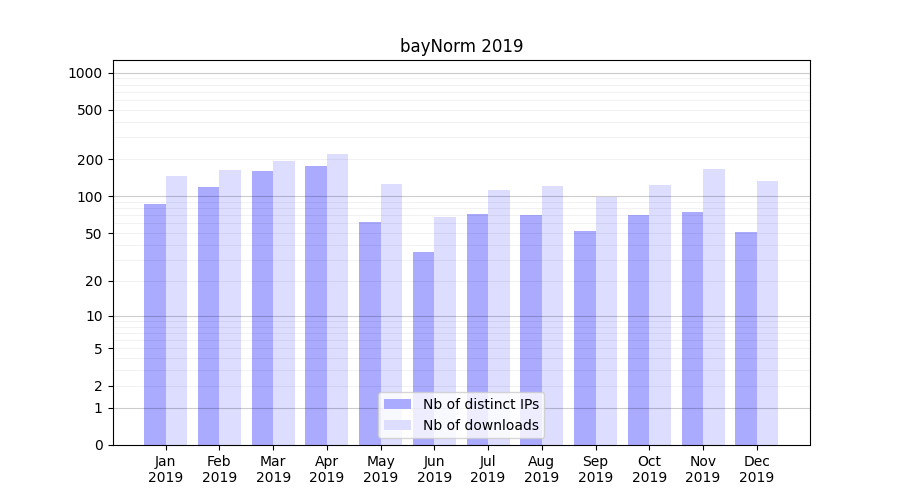Screen dimensions: 900x500
Task: Click the November 2019 downloads bar
Action: [714, 306]
